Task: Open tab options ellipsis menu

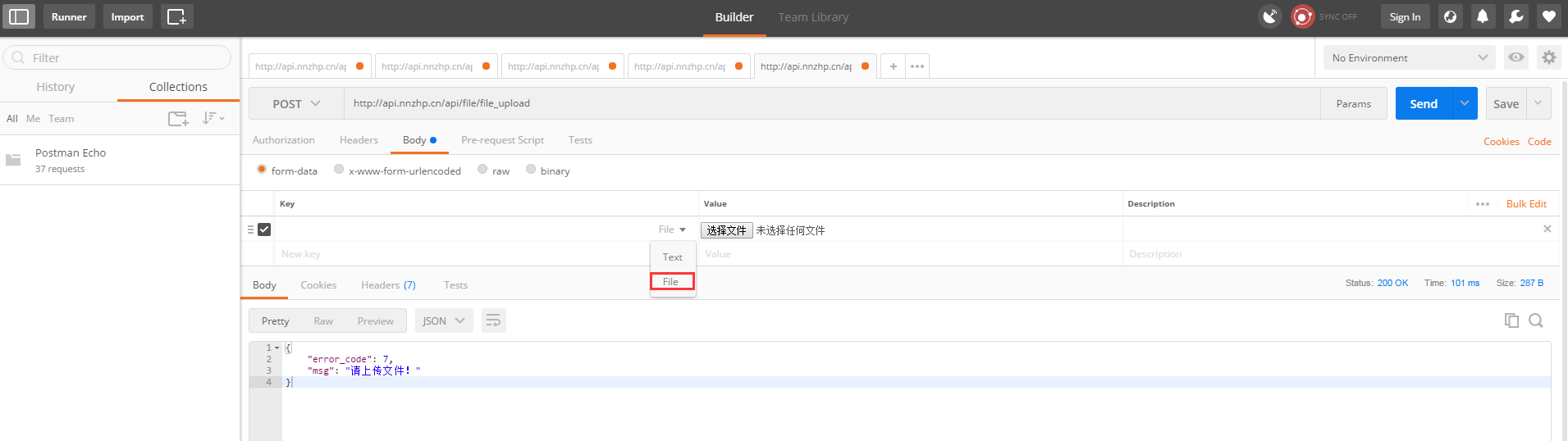Action: [917, 66]
